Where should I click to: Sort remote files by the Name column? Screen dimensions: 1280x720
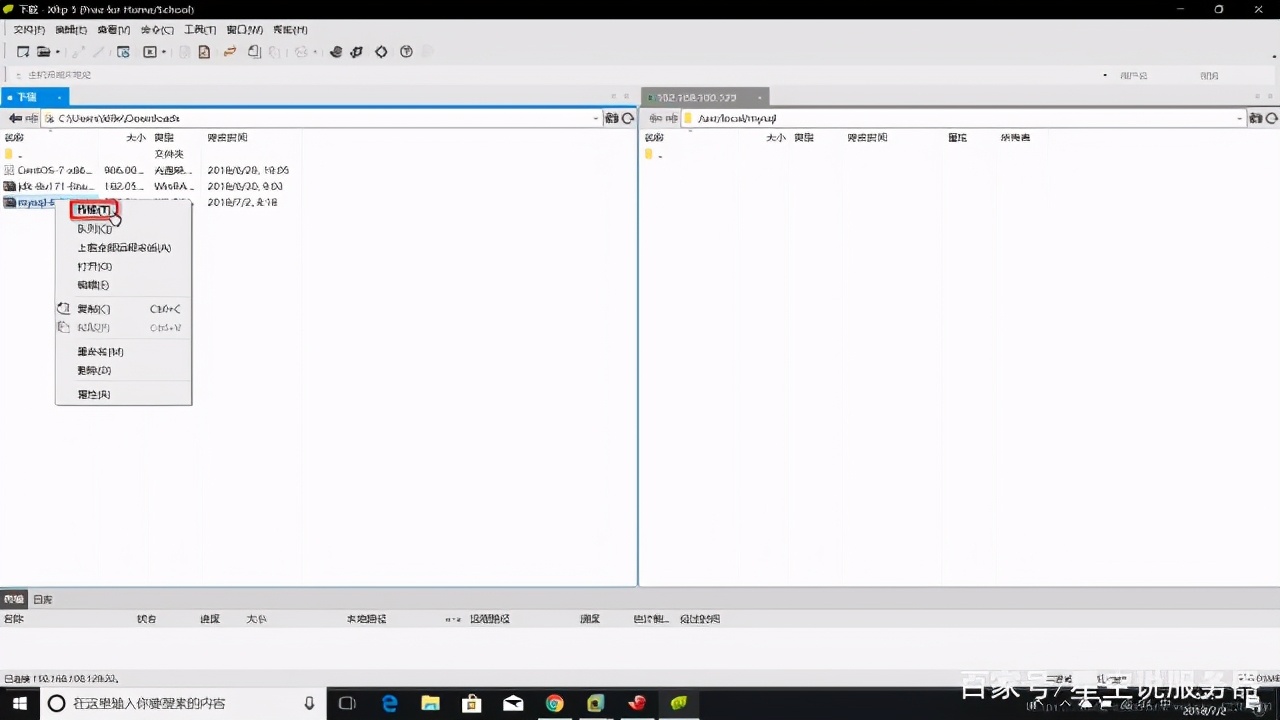click(654, 137)
